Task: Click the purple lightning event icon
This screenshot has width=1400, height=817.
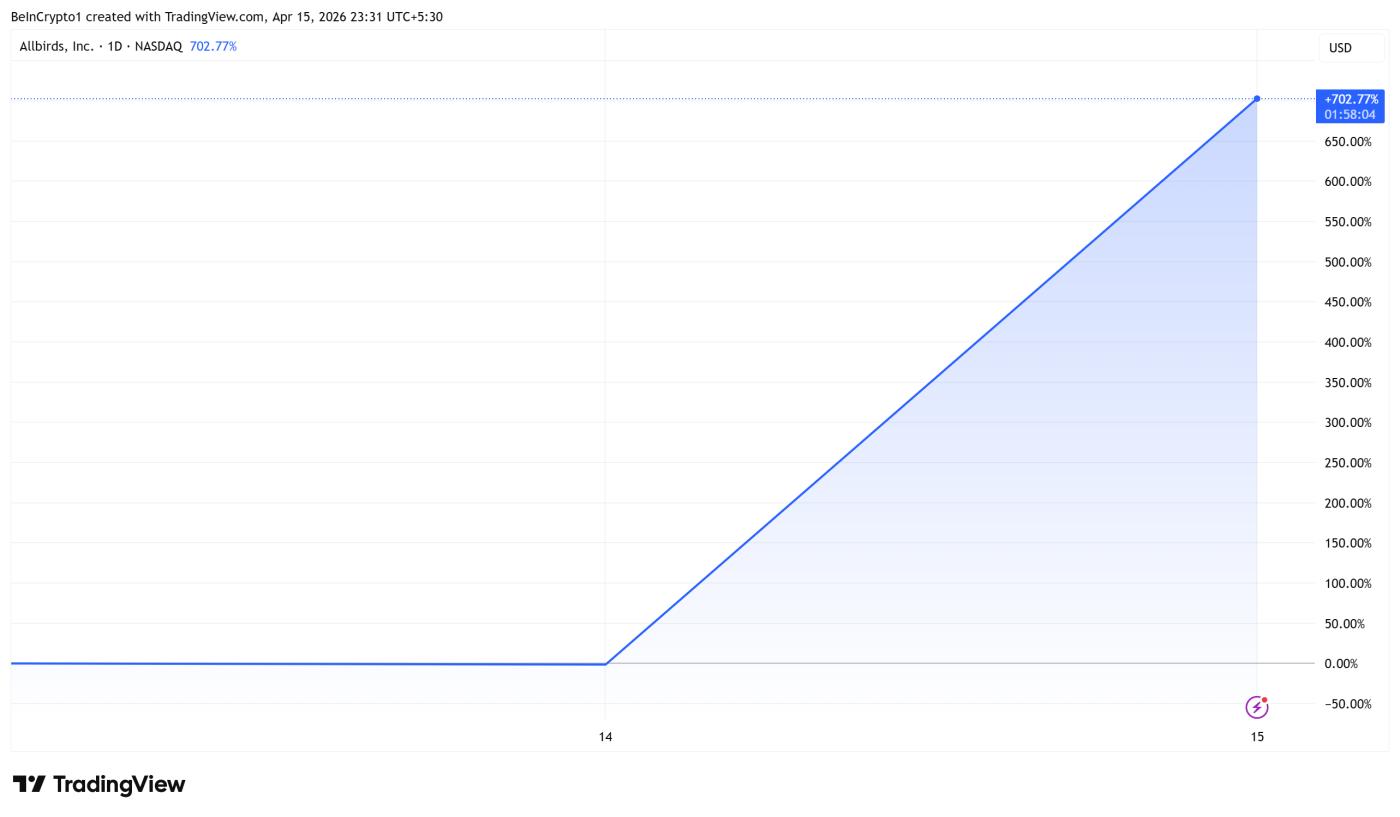Action: [x=1257, y=707]
